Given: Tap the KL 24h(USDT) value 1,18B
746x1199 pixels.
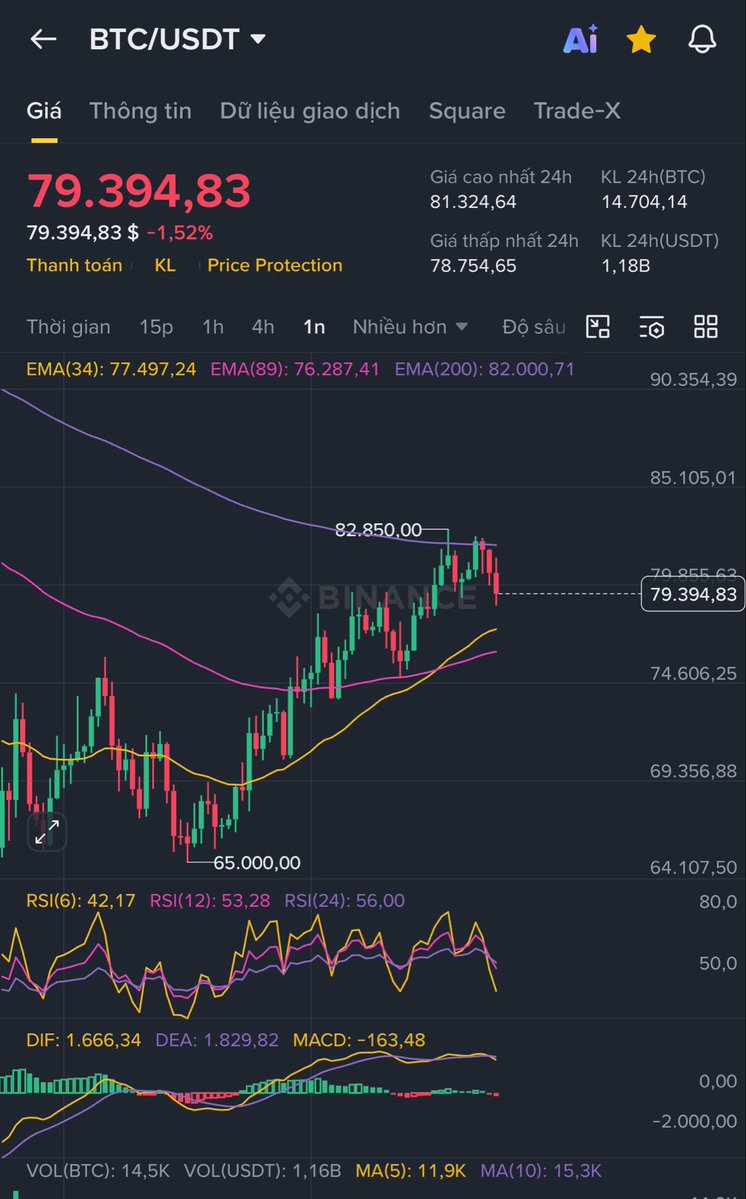Looking at the screenshot, I should (625, 266).
